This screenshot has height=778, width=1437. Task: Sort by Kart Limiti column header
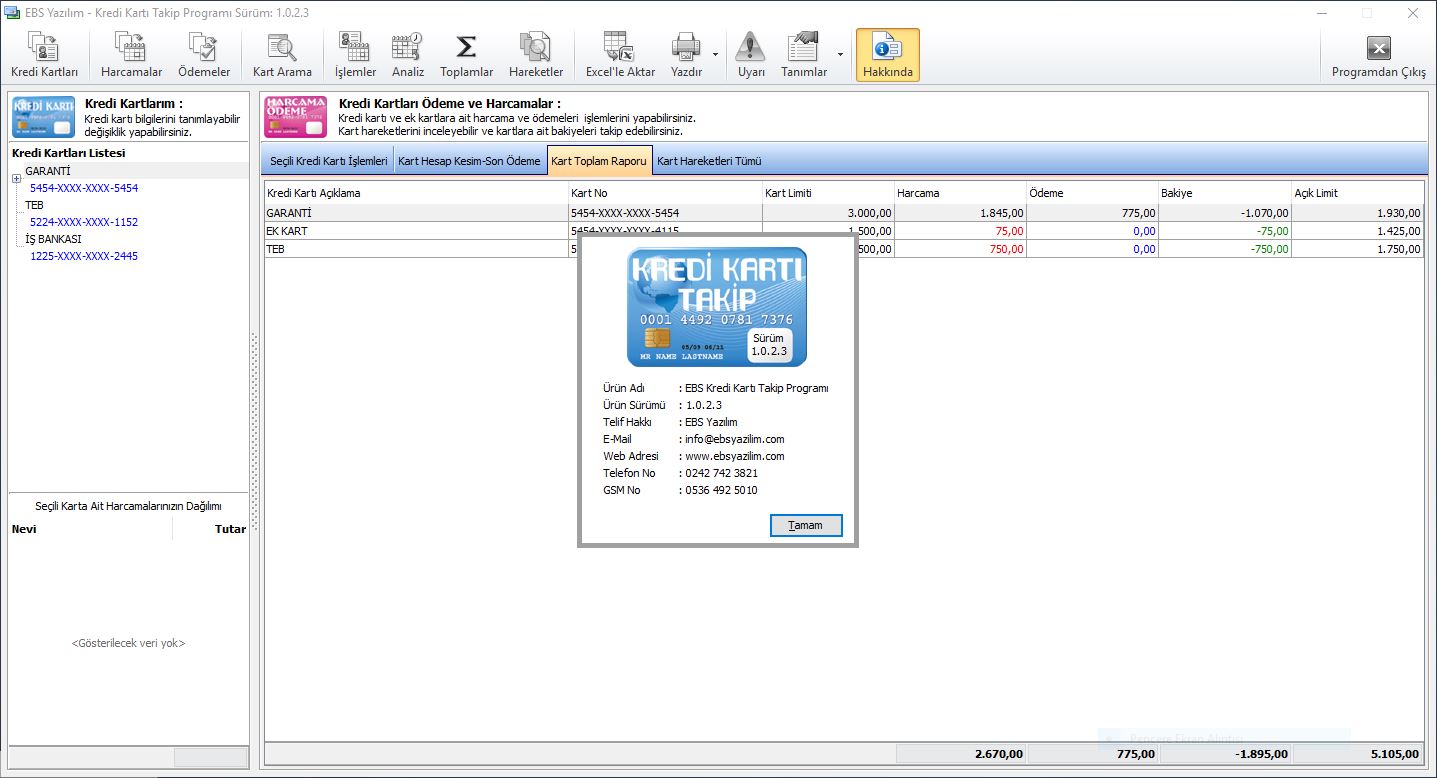tap(828, 193)
